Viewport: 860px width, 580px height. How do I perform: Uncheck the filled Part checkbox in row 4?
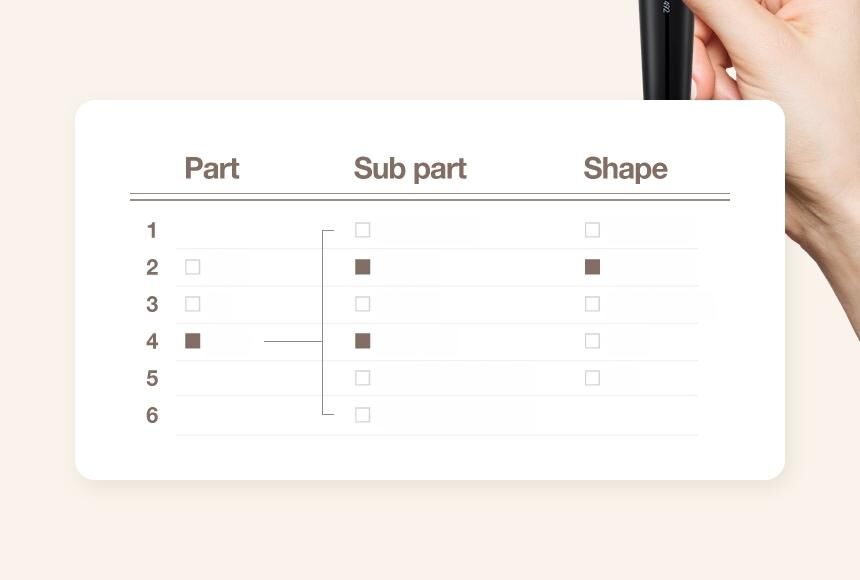tap(193, 341)
